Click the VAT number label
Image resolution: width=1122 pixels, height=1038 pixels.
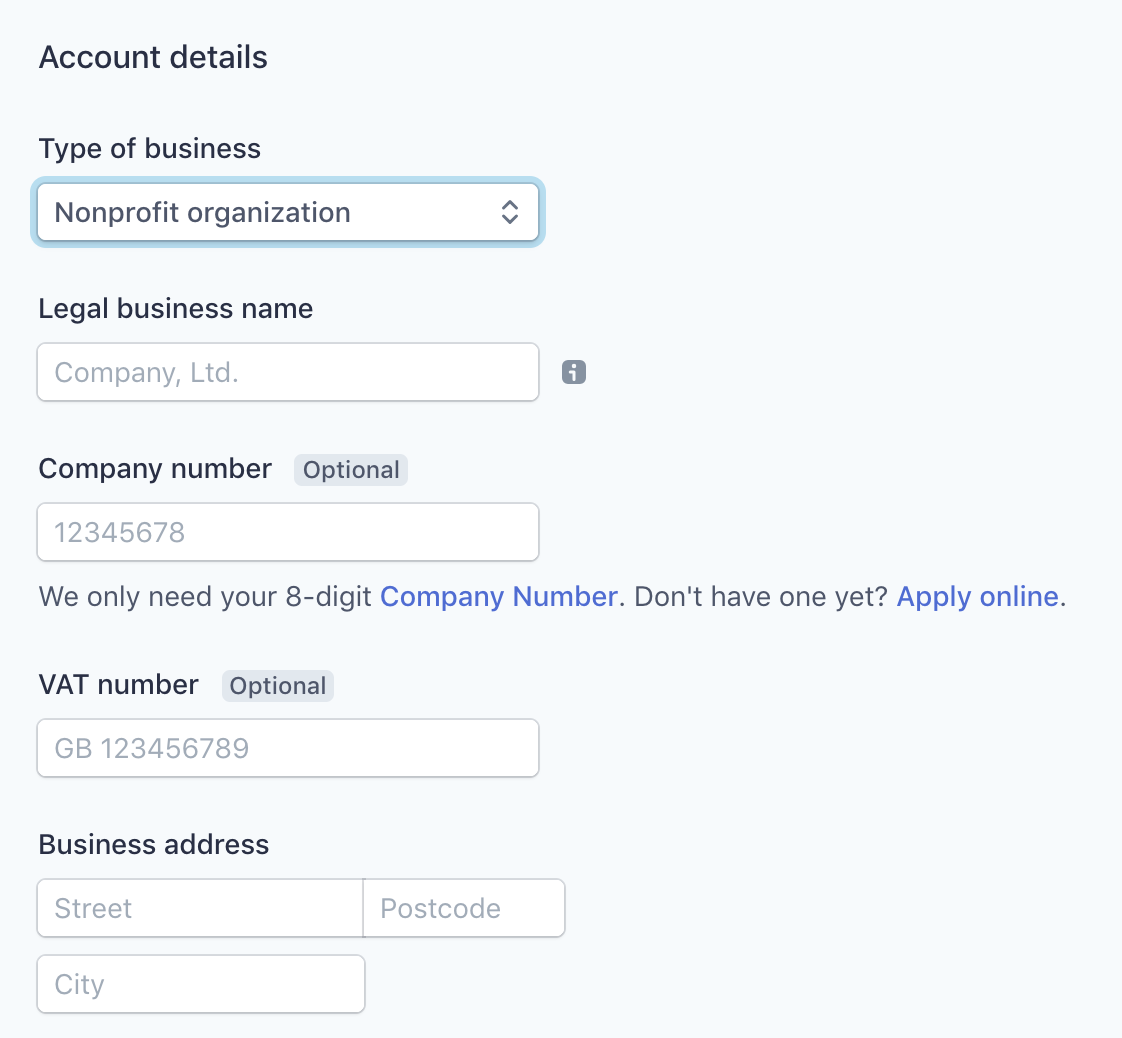pos(119,685)
